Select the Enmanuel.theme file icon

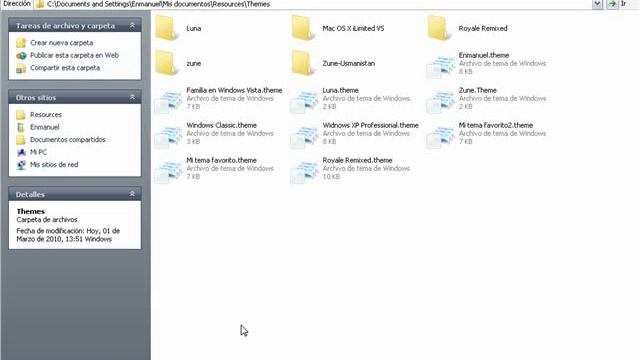[440, 67]
